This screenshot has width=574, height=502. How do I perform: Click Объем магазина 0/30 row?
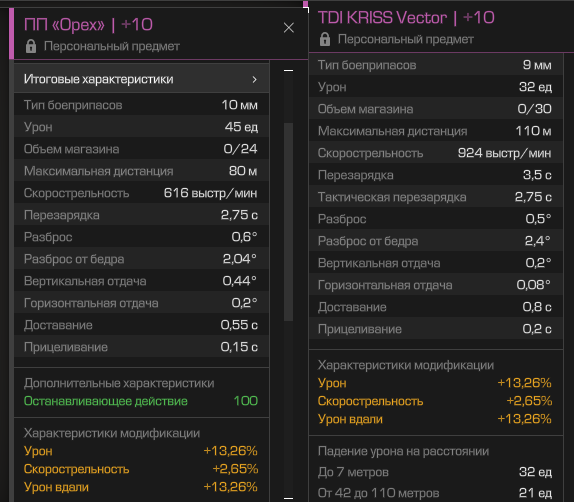(x=436, y=109)
